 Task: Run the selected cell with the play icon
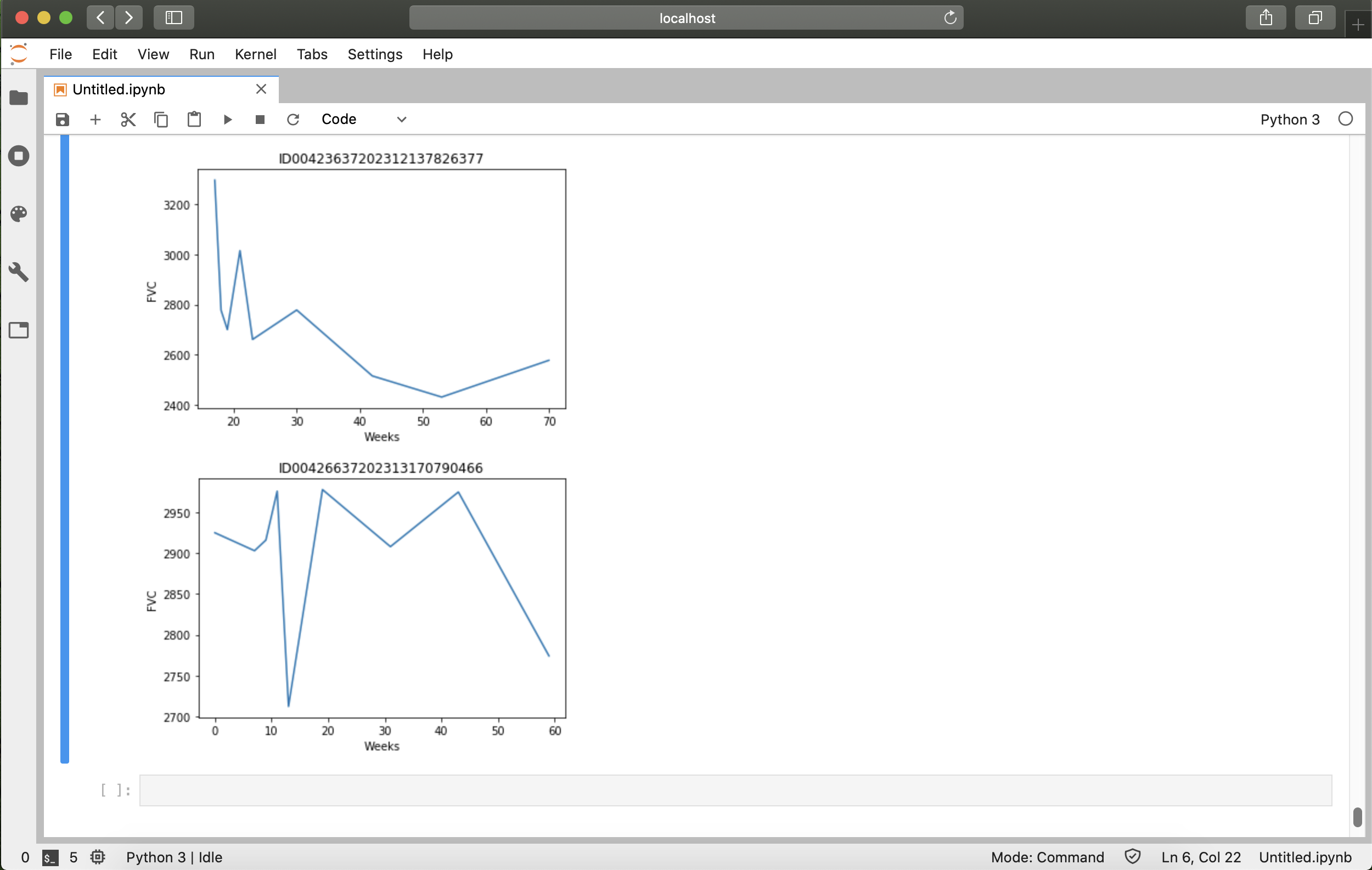pos(227,120)
